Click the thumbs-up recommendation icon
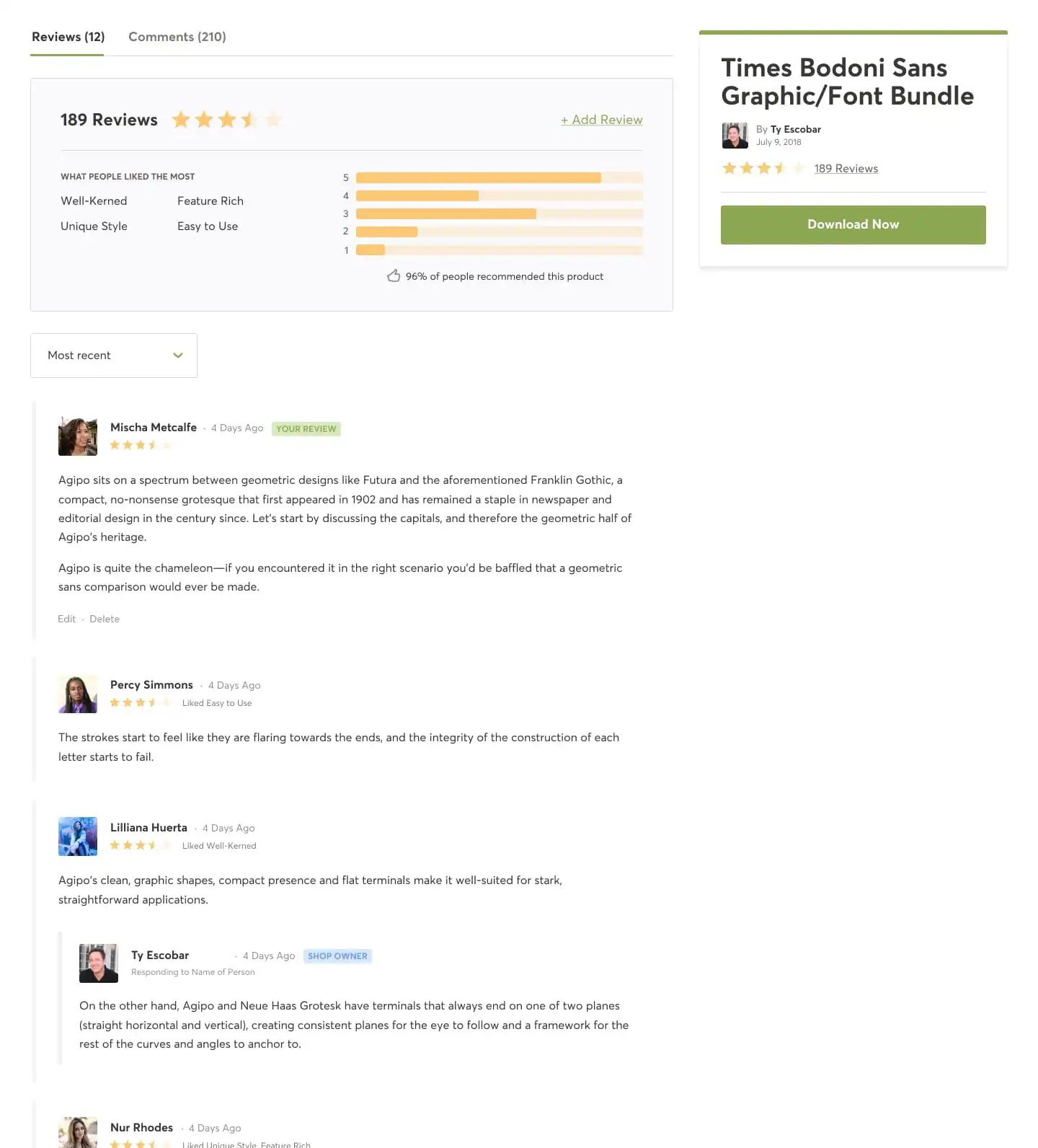1038x1148 pixels. click(394, 275)
